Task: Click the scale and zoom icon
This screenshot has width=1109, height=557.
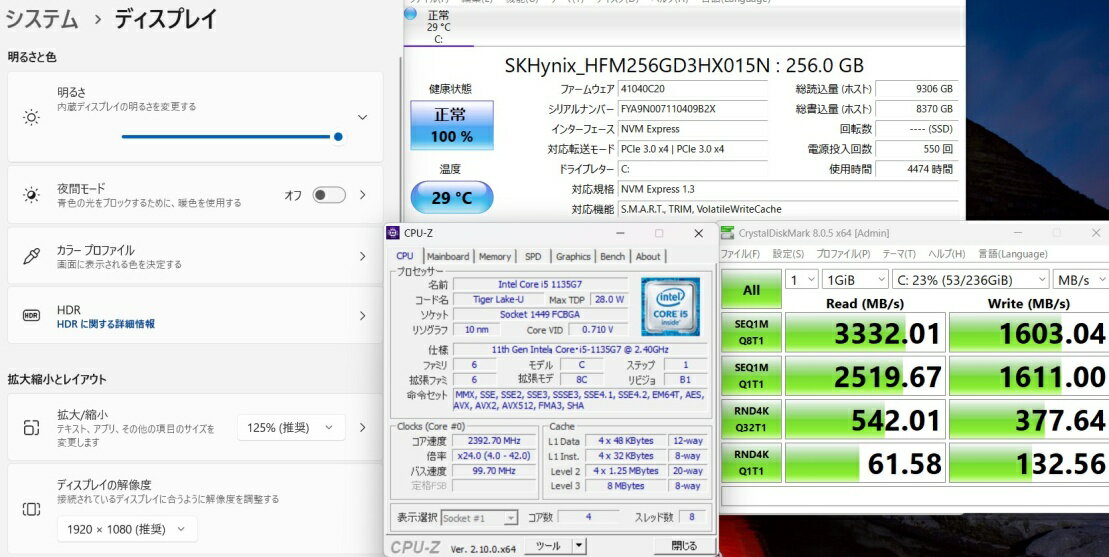Action: [32, 428]
